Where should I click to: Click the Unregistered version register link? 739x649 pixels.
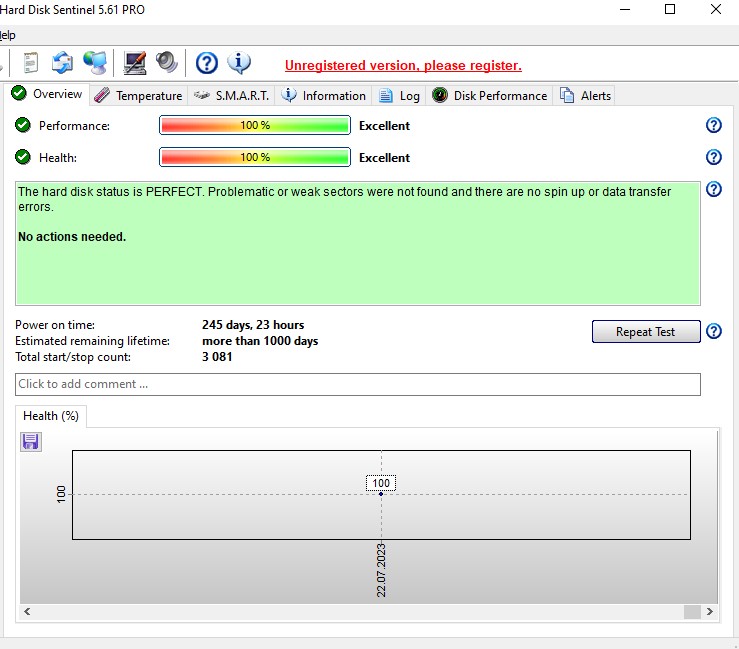403,65
